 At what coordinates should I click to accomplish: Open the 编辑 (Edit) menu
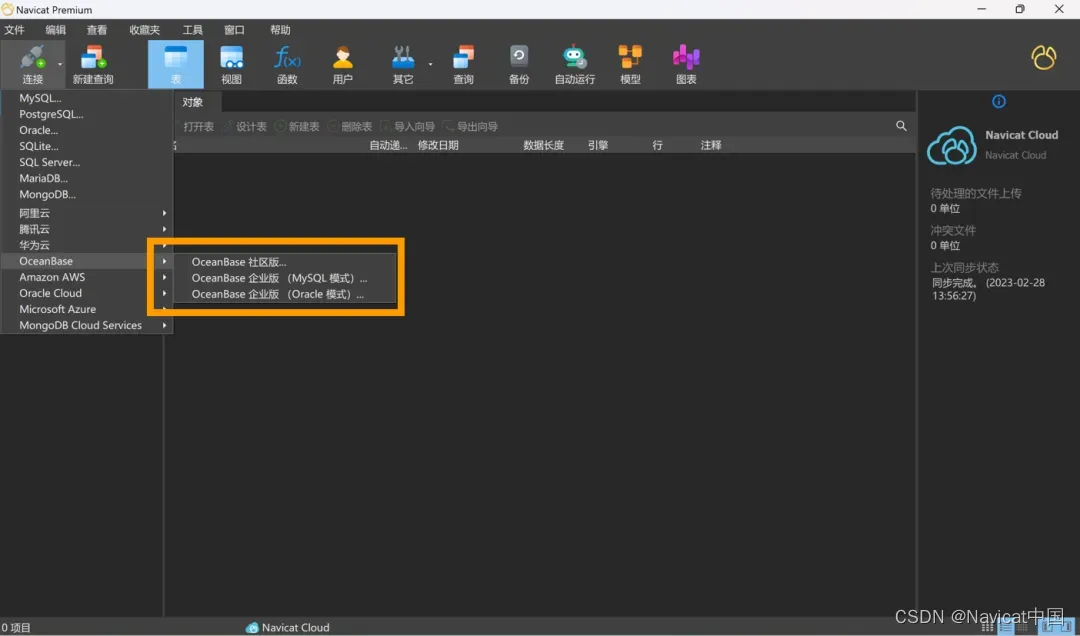pos(56,30)
